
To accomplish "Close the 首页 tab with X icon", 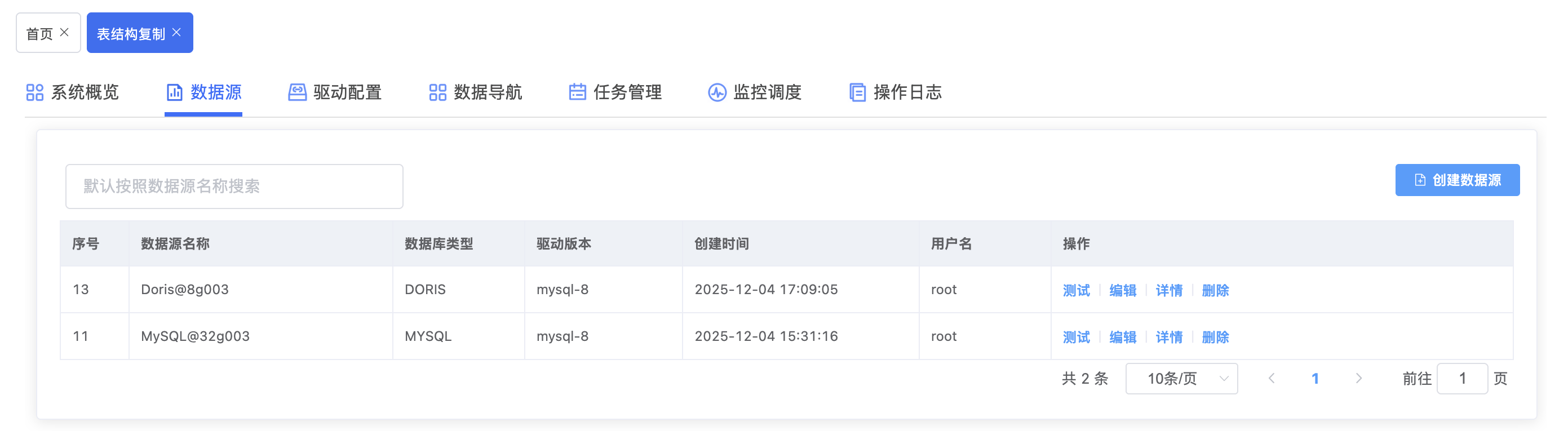I will (64, 32).
